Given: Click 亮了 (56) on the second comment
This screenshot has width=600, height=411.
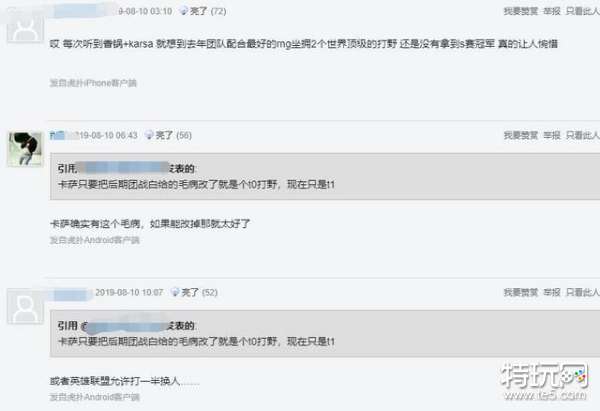Looking at the screenshot, I should 174,135.
